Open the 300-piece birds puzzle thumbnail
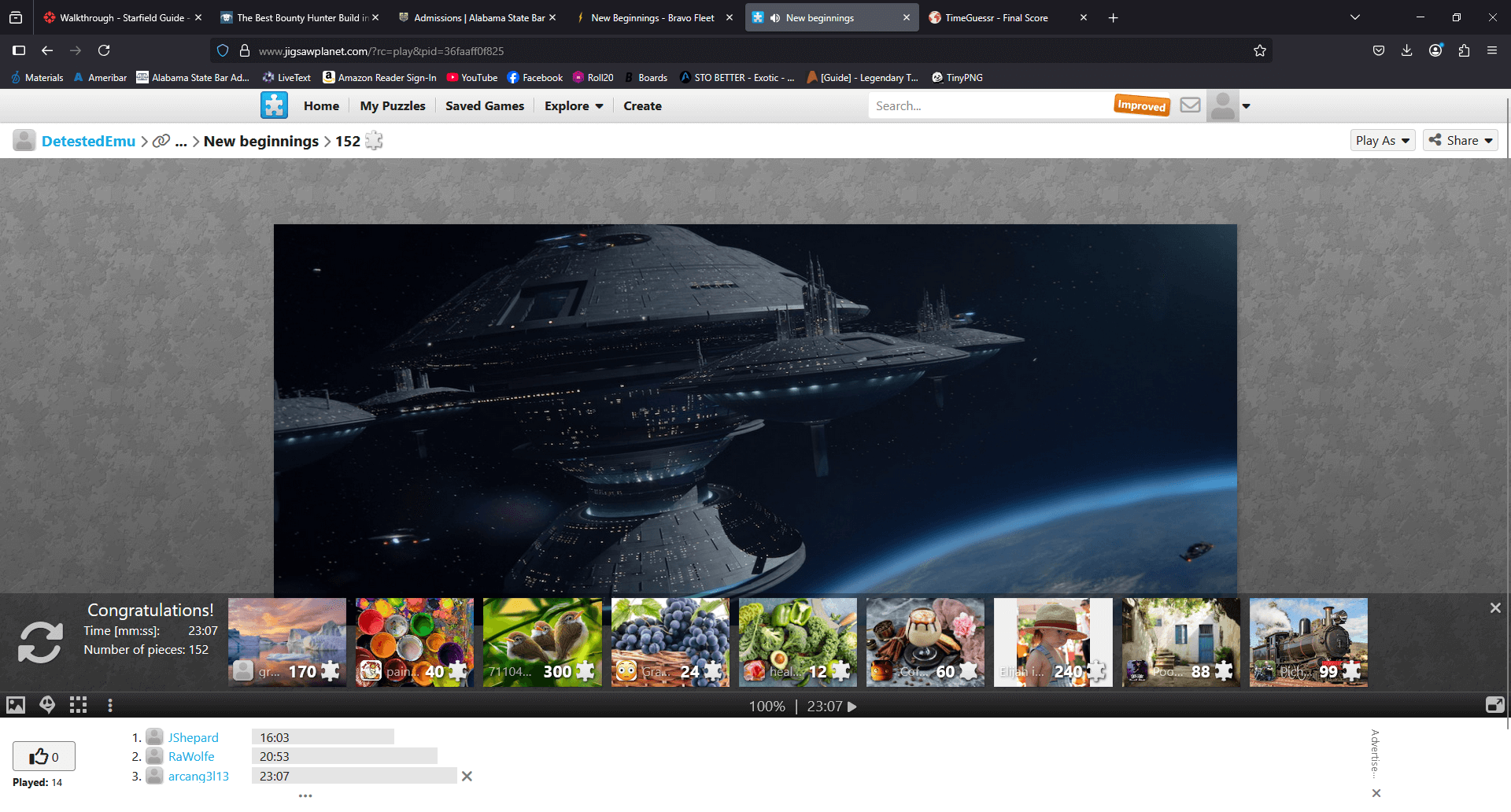1511x812 pixels. [x=542, y=642]
